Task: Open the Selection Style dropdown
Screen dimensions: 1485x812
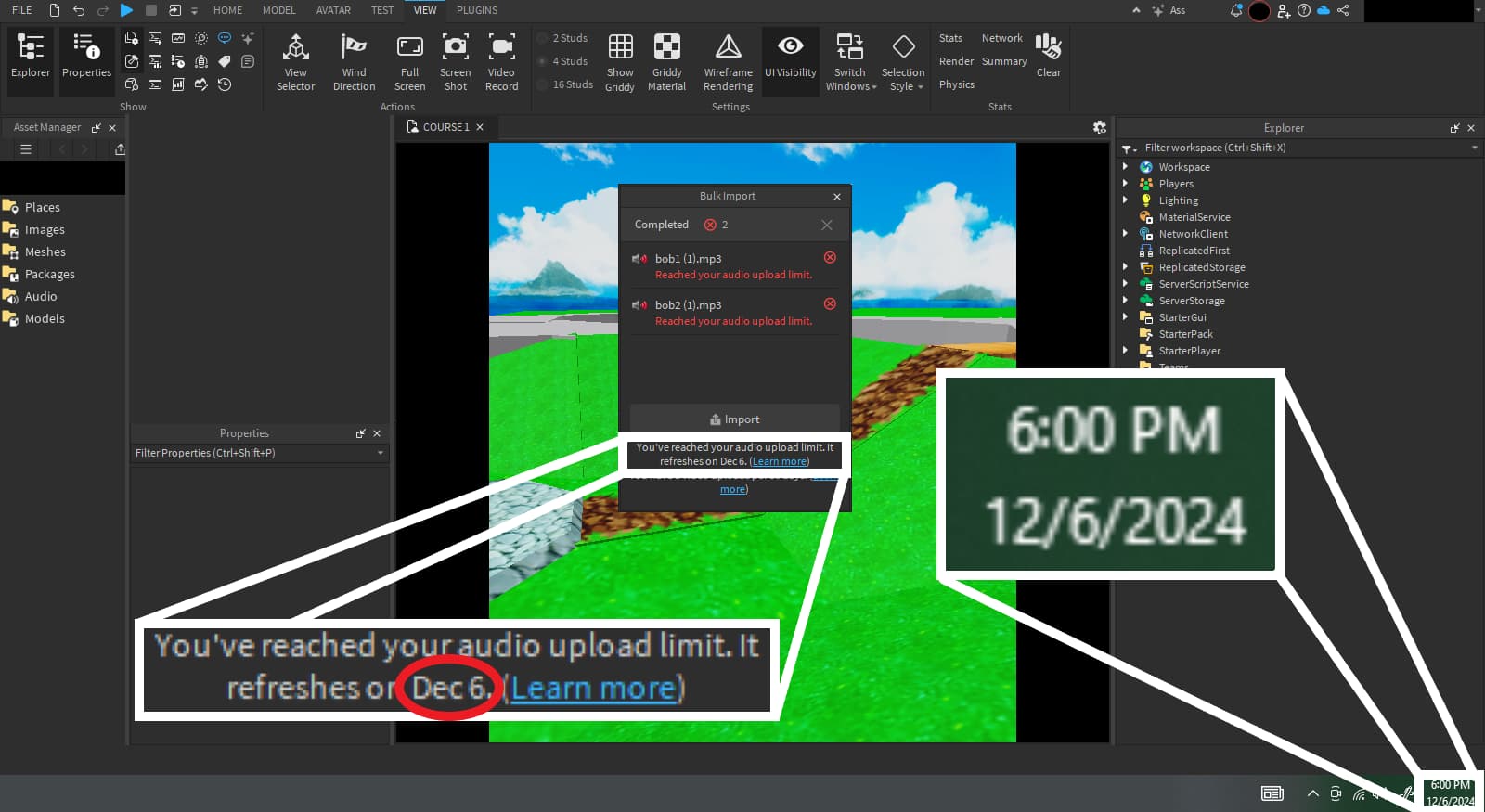Action: tap(903, 62)
